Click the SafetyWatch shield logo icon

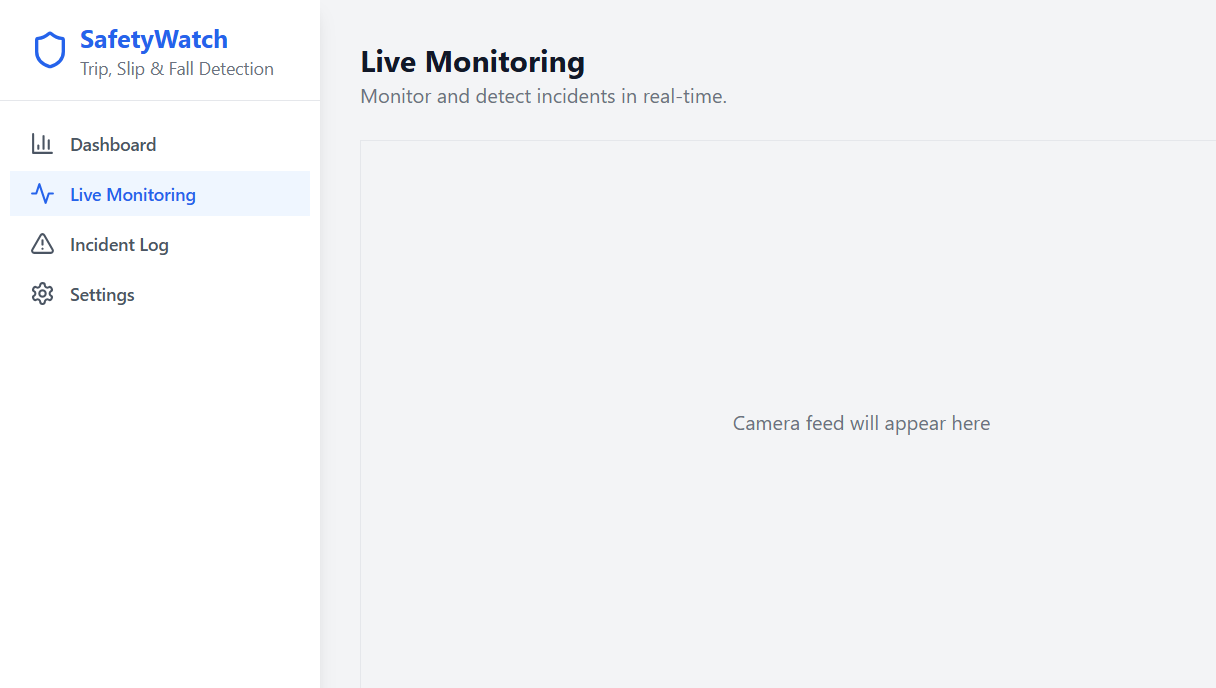(50, 50)
